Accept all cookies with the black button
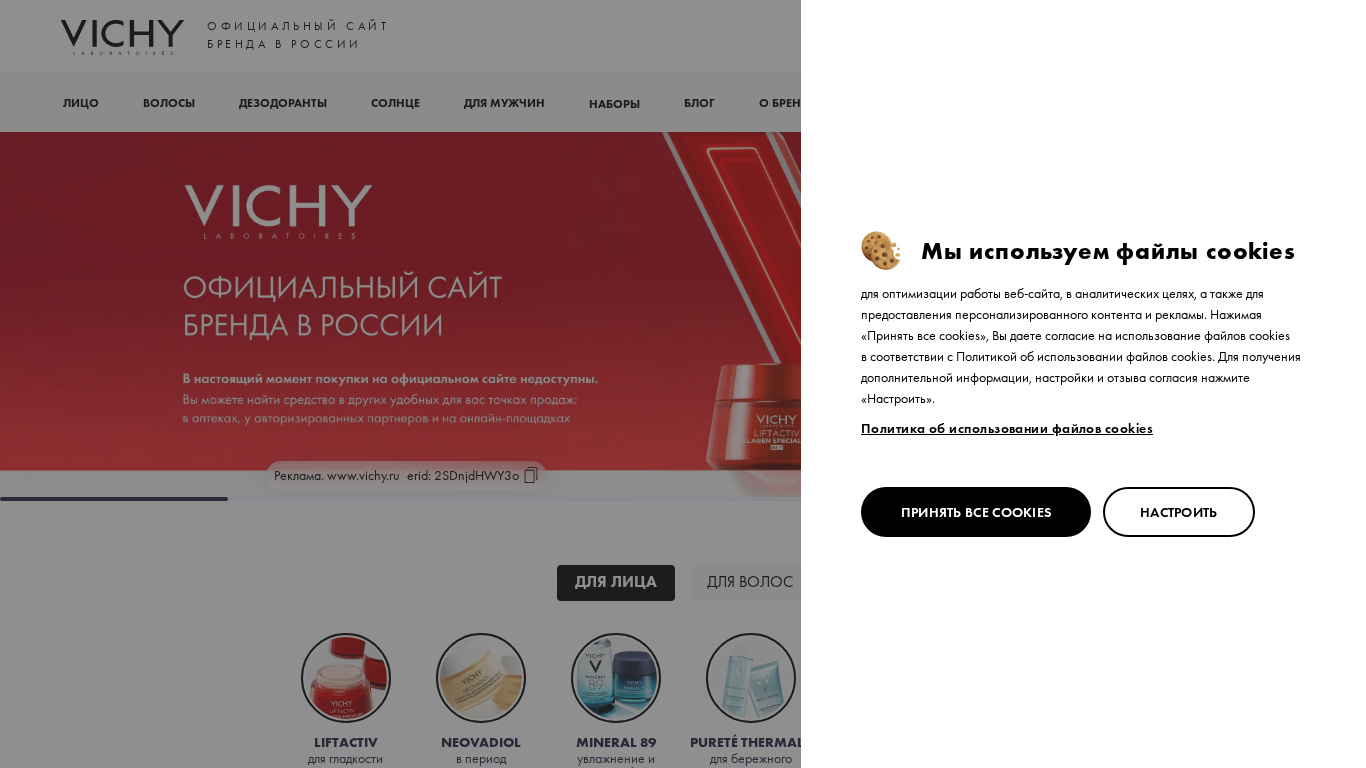The height and width of the screenshot is (768, 1366). click(976, 512)
